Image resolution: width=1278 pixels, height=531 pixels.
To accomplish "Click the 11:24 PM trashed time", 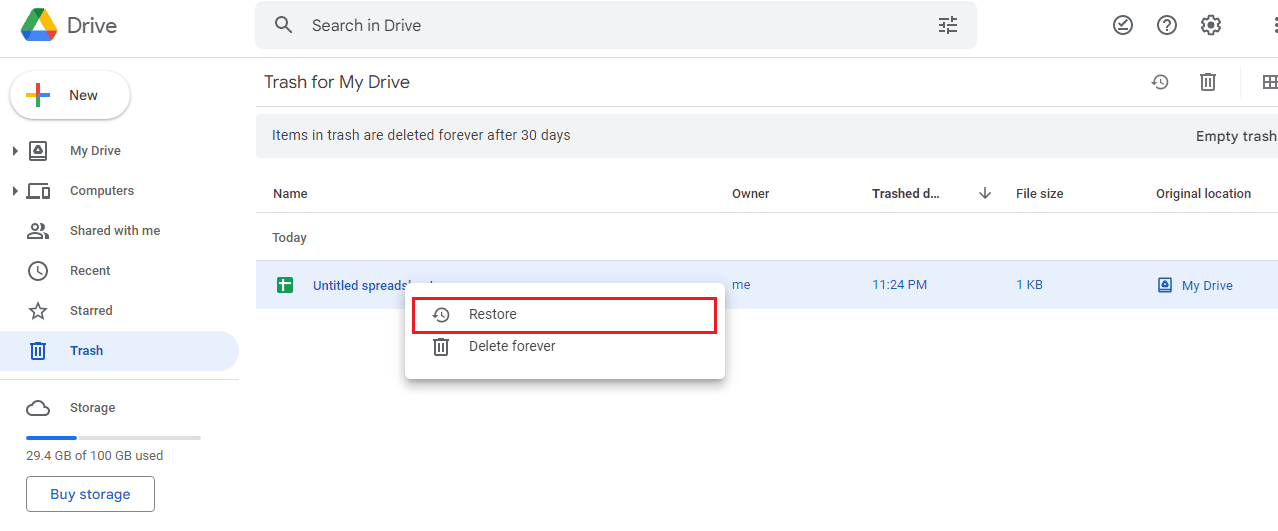I will 899,285.
